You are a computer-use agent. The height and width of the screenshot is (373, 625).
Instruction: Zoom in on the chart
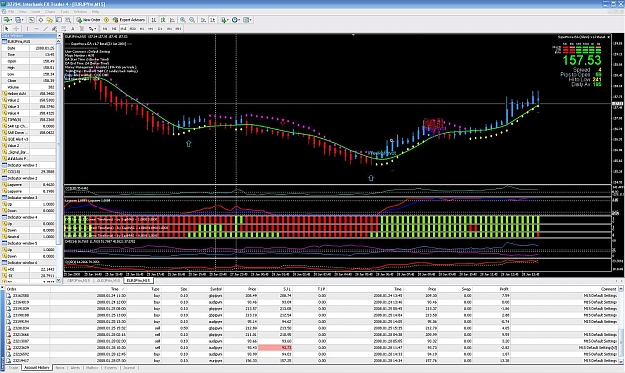pos(183,20)
